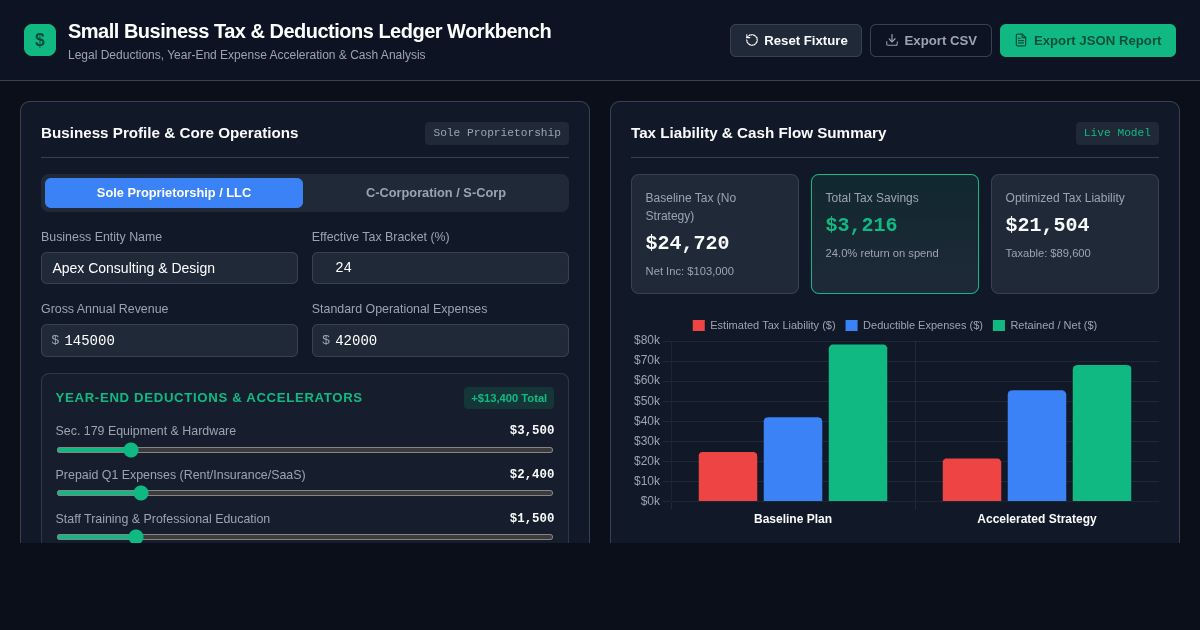Image resolution: width=1200 pixels, height=630 pixels.
Task: Click the green dollar sign app logo
Action: click(40, 40)
